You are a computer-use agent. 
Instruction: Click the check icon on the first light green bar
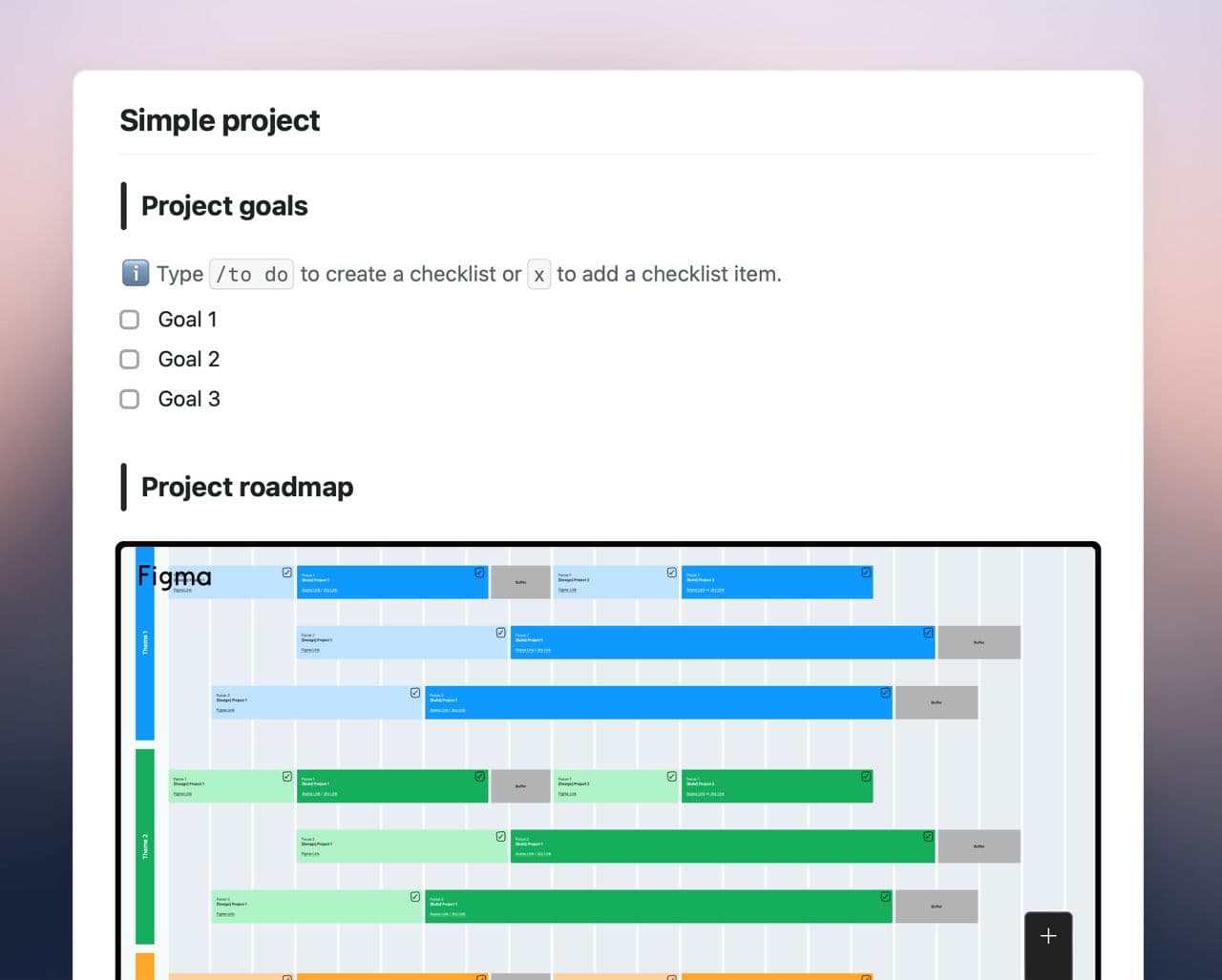coord(286,777)
